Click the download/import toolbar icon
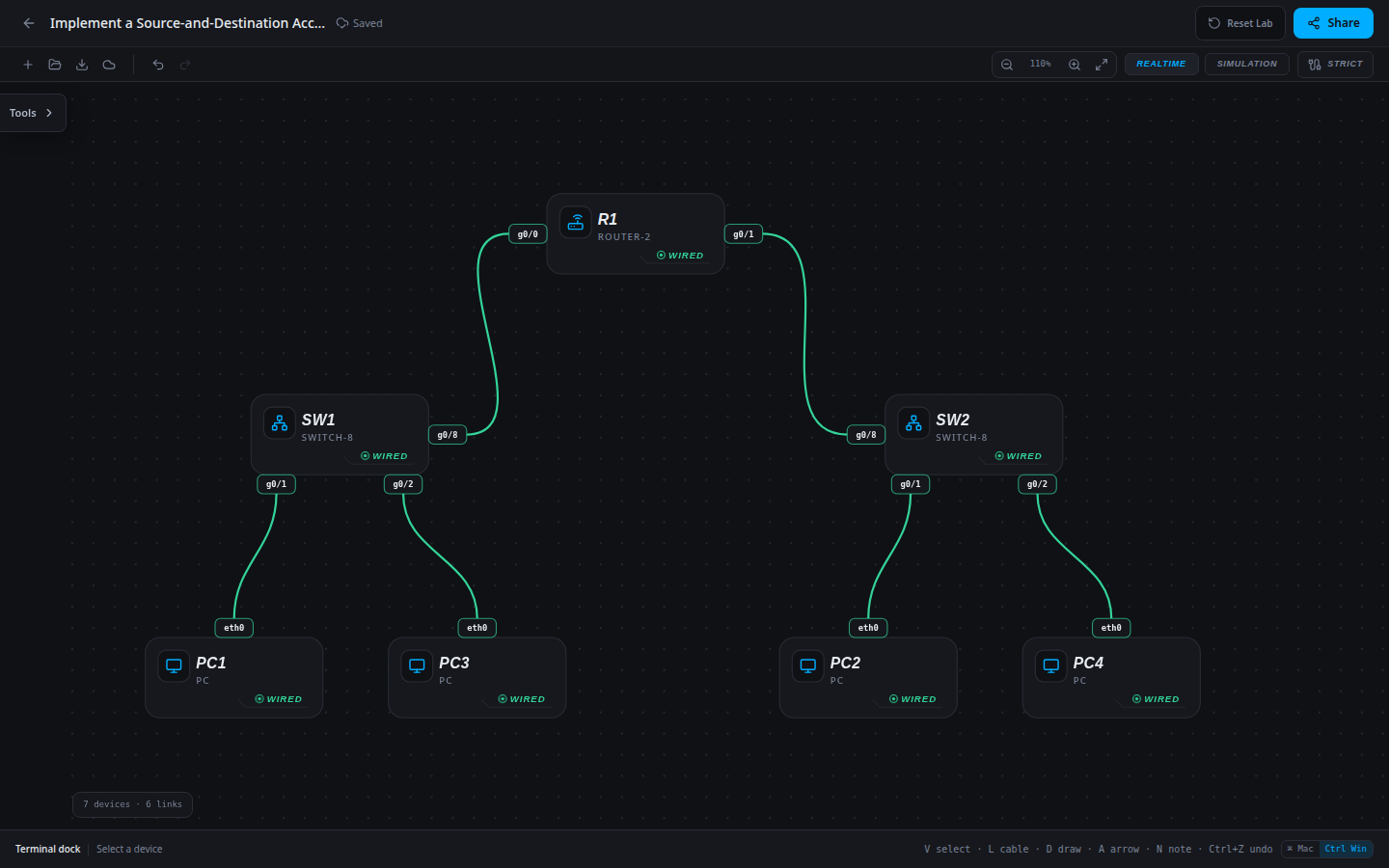Image resolution: width=1389 pixels, height=868 pixels. point(82,65)
